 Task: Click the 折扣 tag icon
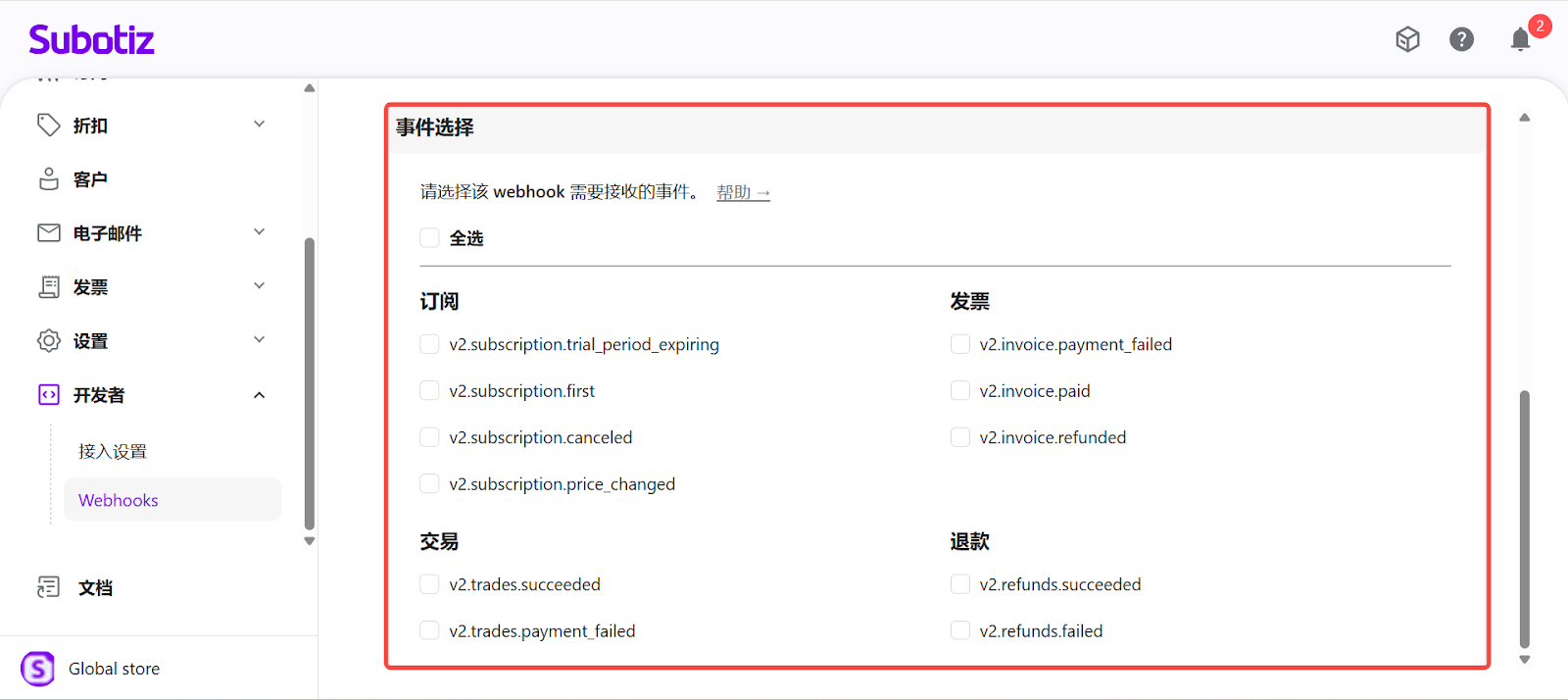pos(48,125)
